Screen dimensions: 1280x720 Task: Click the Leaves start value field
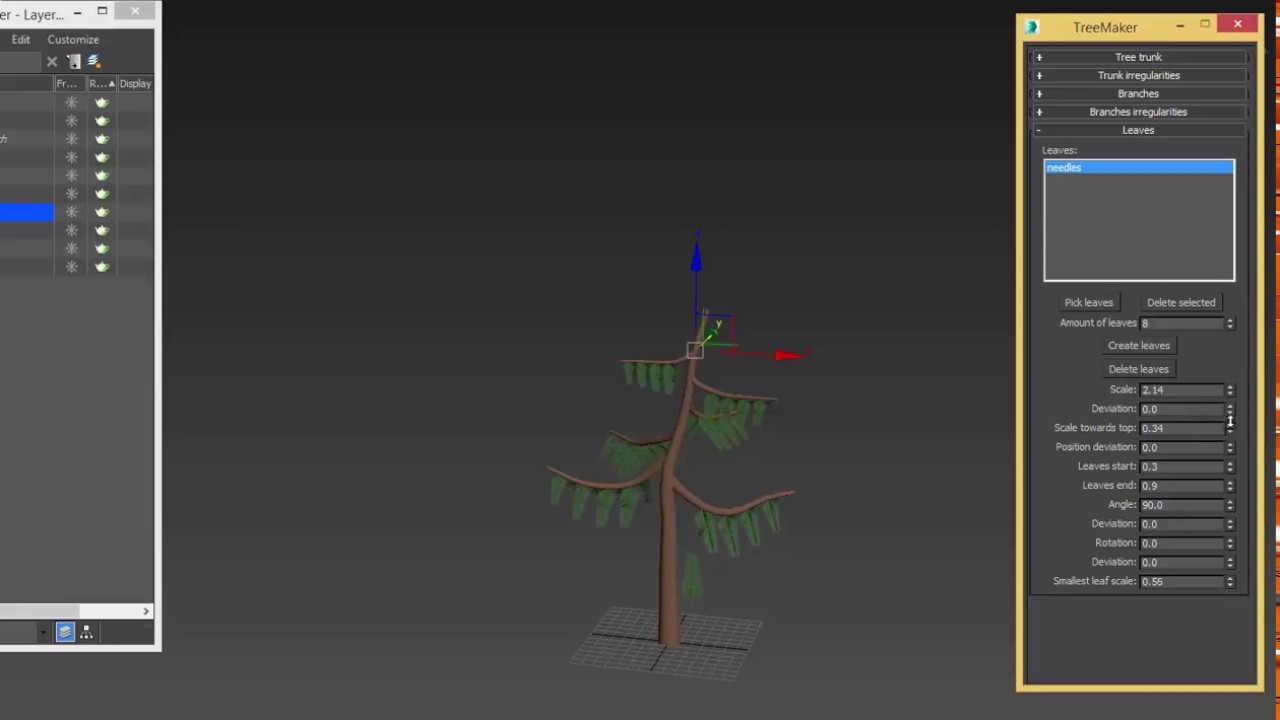[x=1182, y=466]
